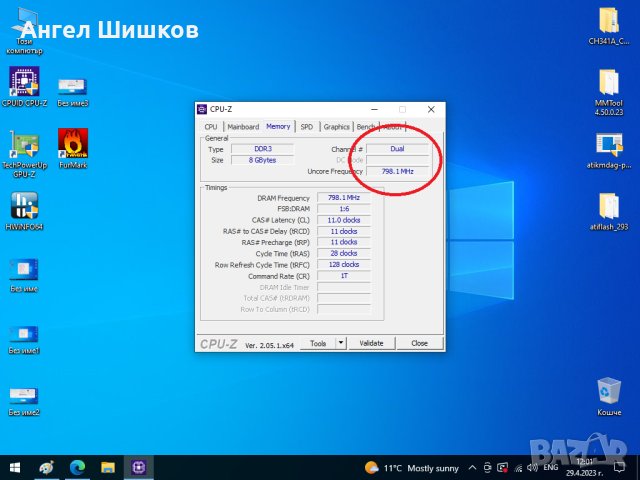Click the DRAM Frequency value field
The width and height of the screenshot is (640, 480).
tap(344, 198)
